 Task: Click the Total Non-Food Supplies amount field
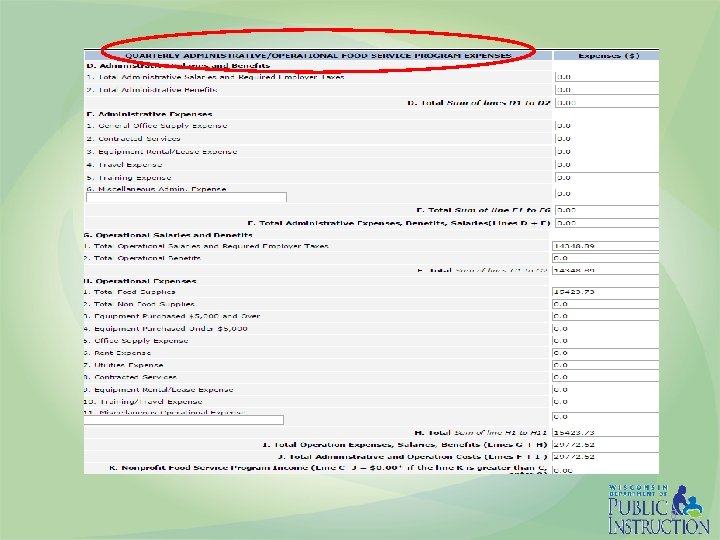click(605, 304)
